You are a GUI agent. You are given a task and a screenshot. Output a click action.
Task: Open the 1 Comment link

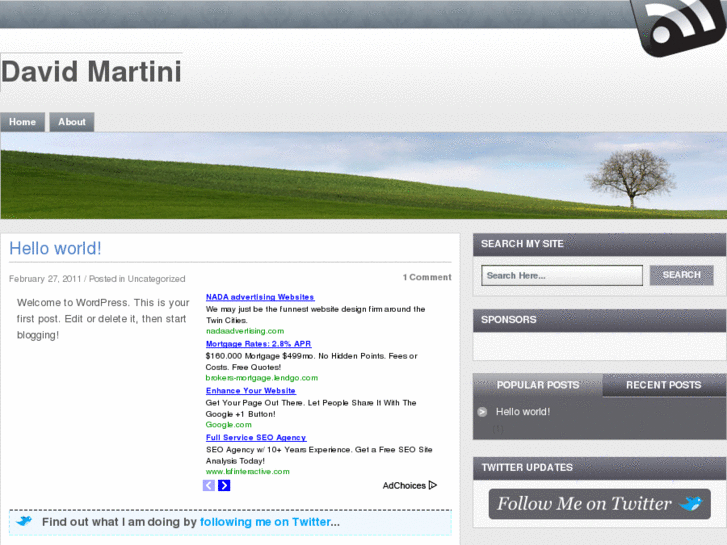(427, 277)
